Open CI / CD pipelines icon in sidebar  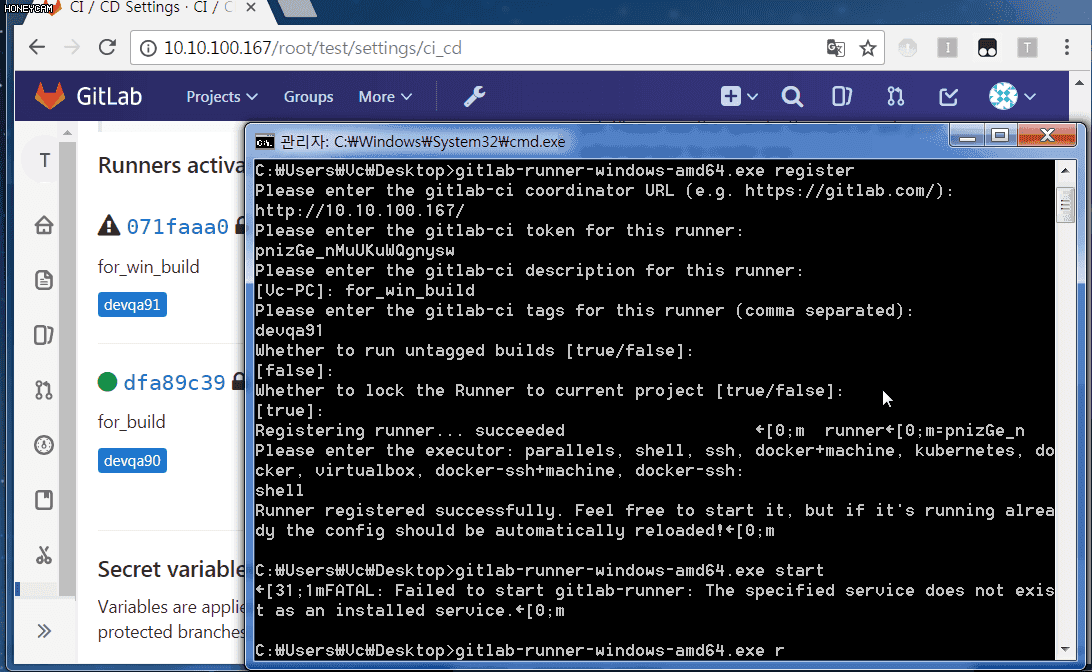44,444
